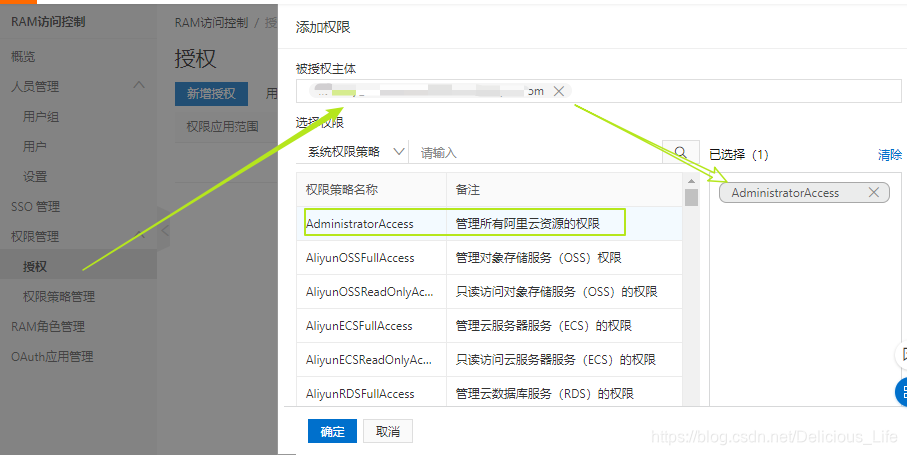Select the AdministratorAccess policy row

click(489, 224)
